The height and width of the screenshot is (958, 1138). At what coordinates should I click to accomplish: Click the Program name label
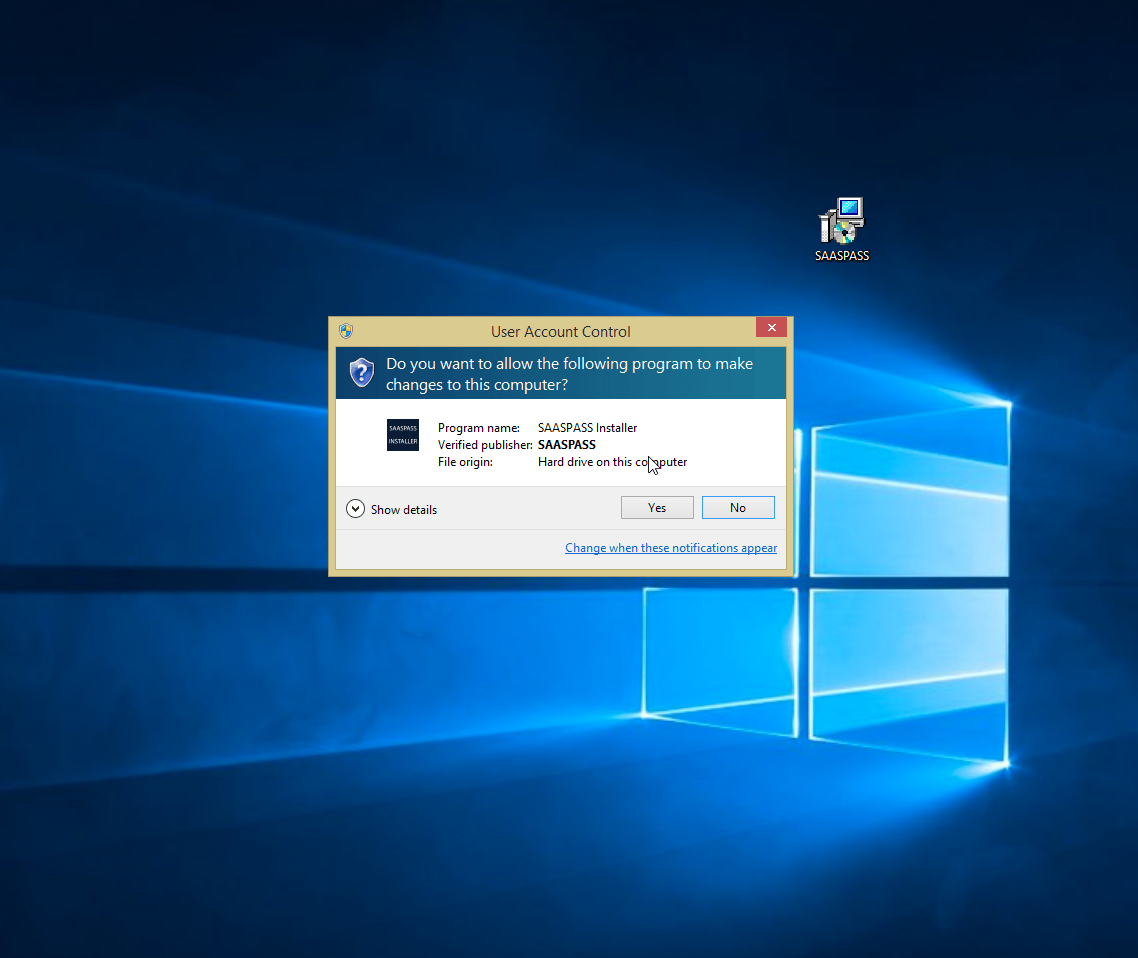tap(478, 428)
